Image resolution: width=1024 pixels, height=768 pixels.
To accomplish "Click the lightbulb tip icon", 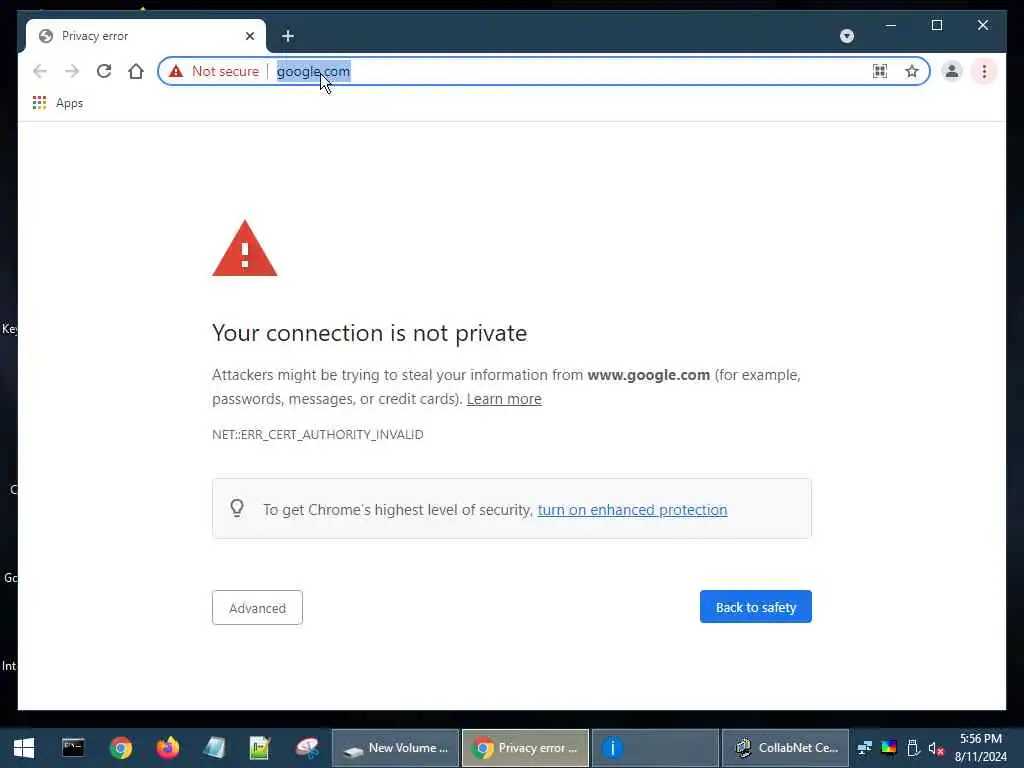I will [x=237, y=508].
